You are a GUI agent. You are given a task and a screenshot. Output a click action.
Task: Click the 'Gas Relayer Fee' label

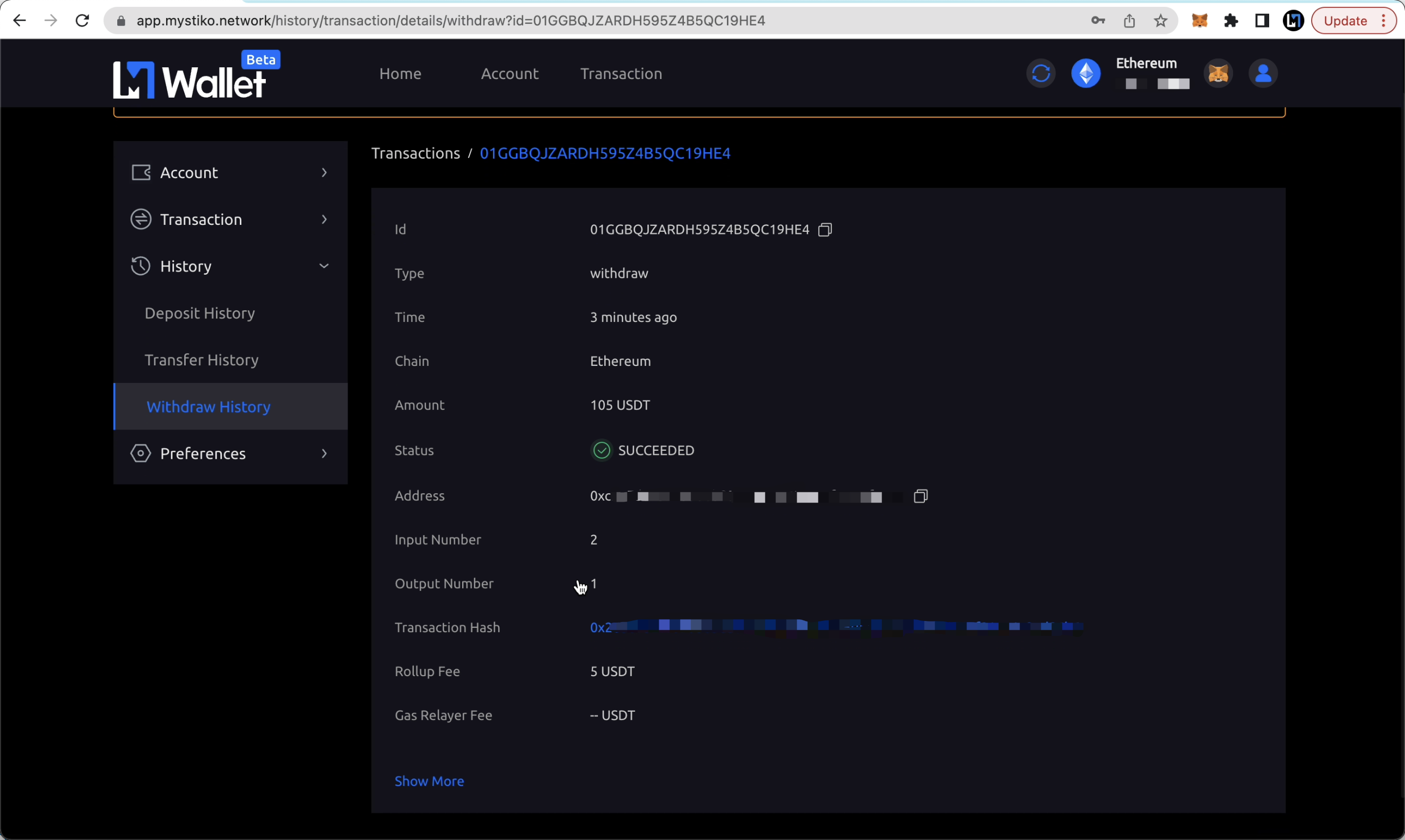click(x=444, y=715)
